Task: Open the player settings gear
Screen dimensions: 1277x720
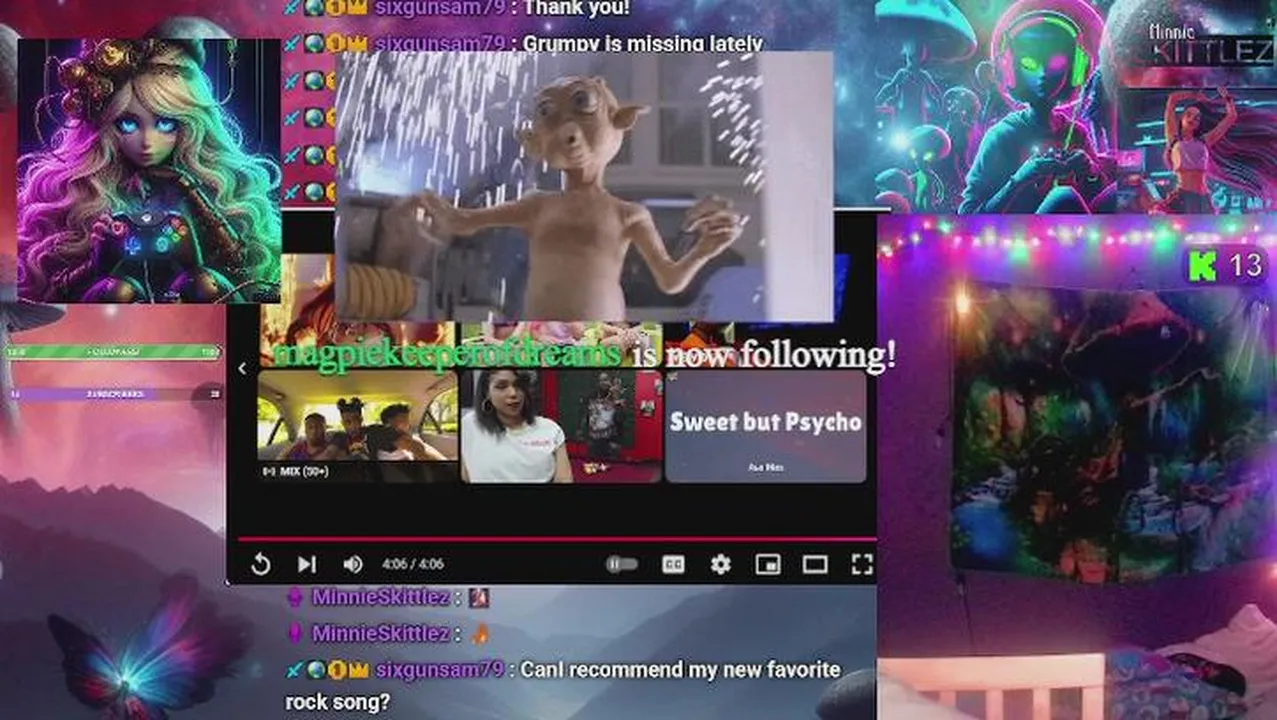Action: pyautogui.click(x=720, y=564)
